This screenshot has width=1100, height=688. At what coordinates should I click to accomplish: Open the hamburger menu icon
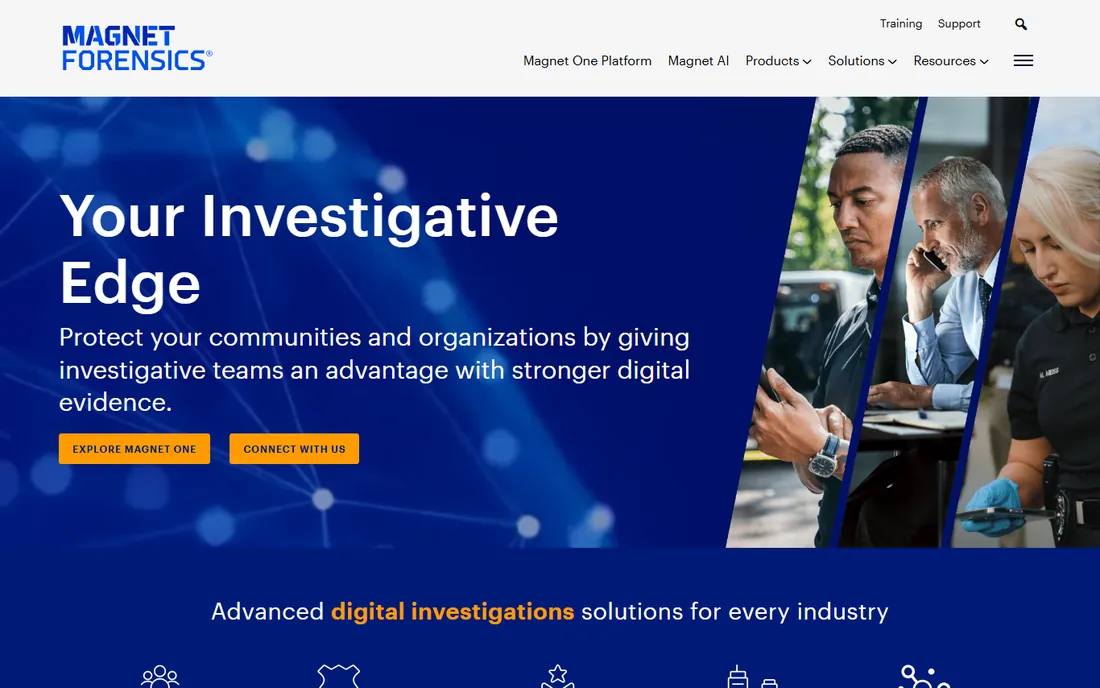1023,61
